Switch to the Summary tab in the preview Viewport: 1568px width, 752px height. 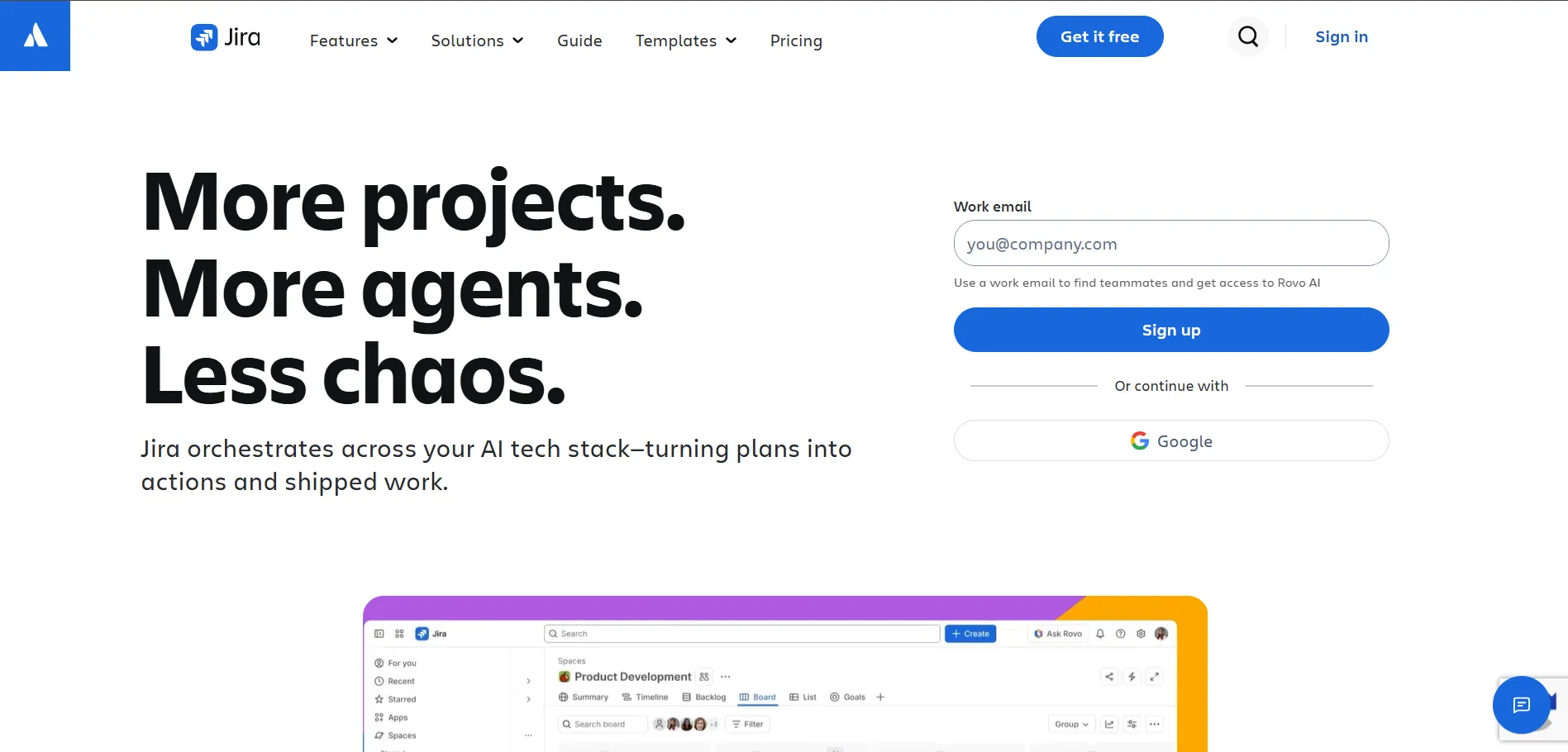tap(584, 697)
